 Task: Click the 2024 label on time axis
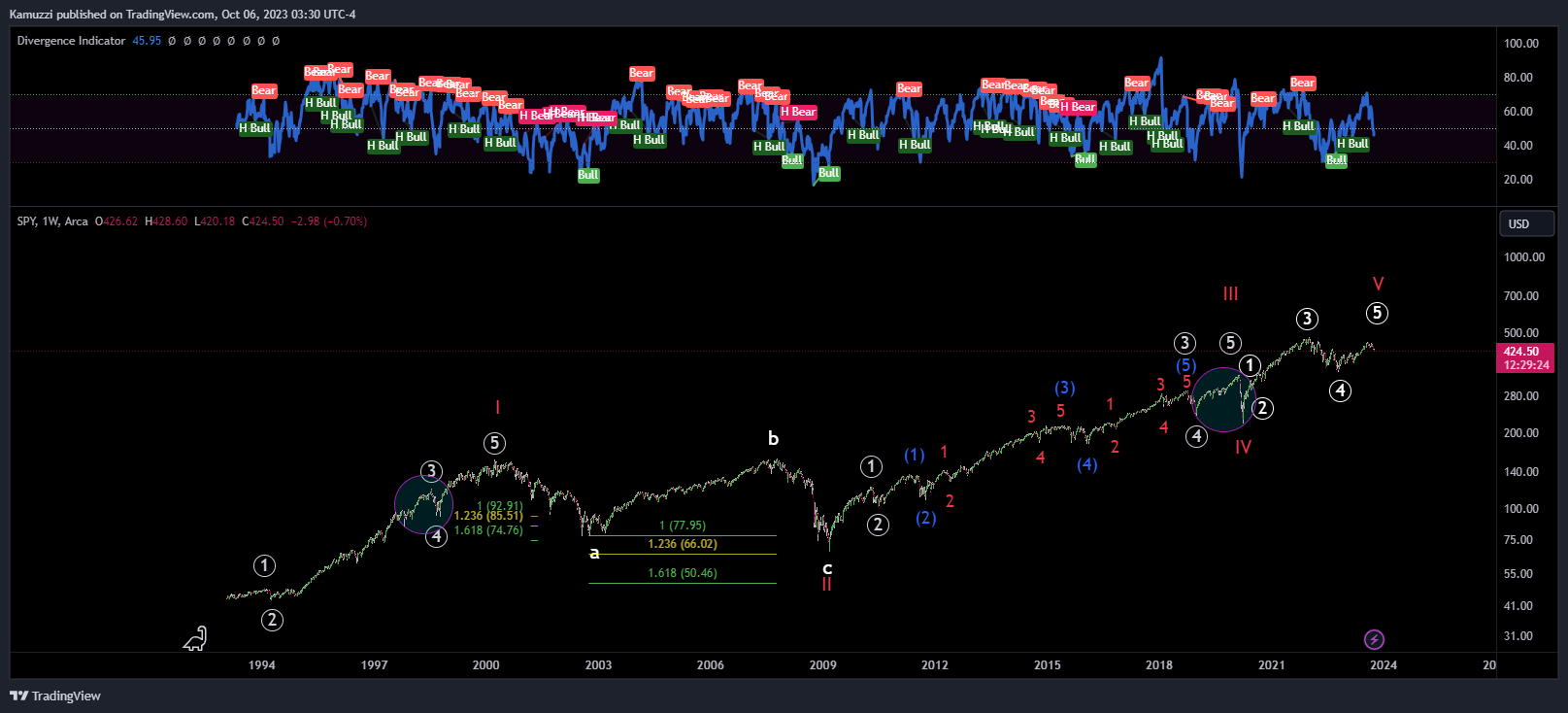point(1384,665)
